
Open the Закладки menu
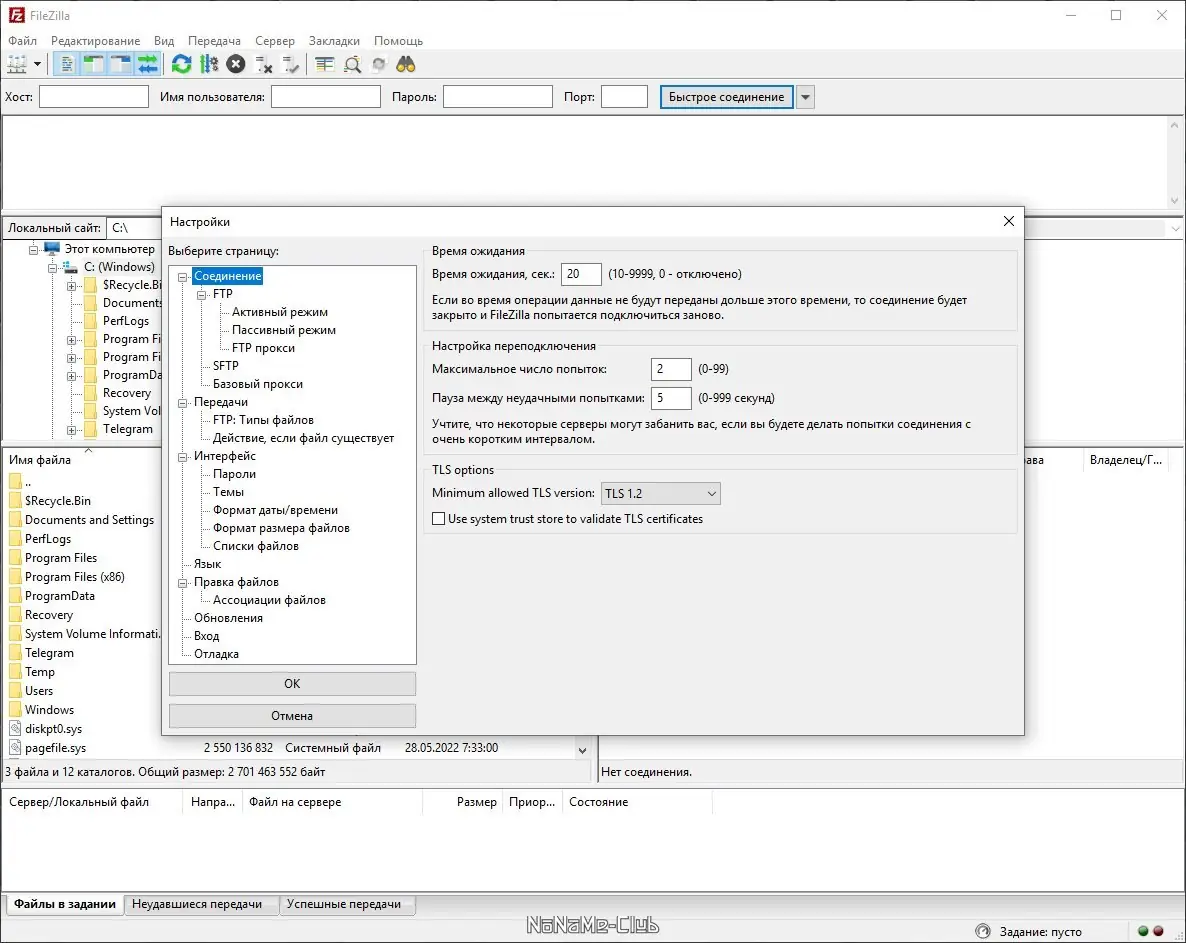[334, 41]
